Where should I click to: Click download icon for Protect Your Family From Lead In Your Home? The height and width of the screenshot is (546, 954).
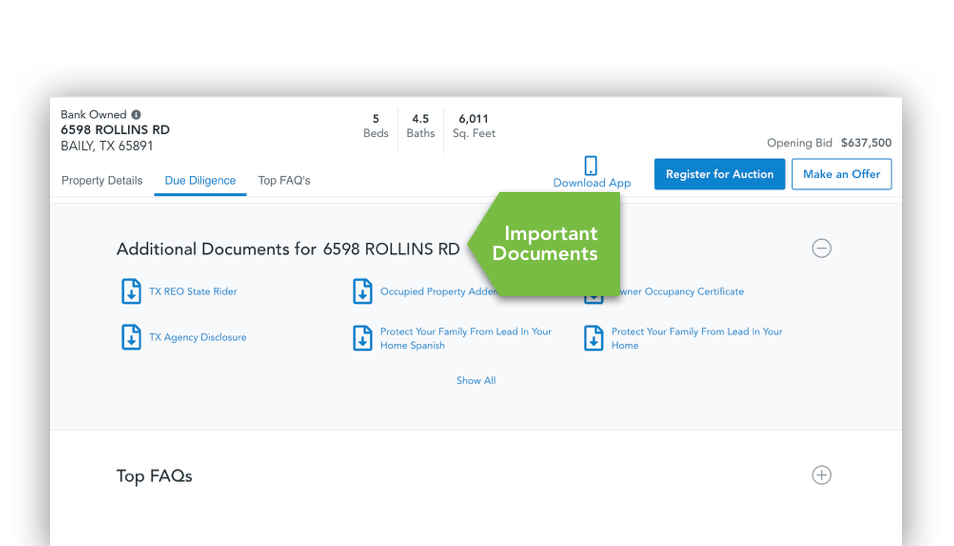tap(594, 339)
